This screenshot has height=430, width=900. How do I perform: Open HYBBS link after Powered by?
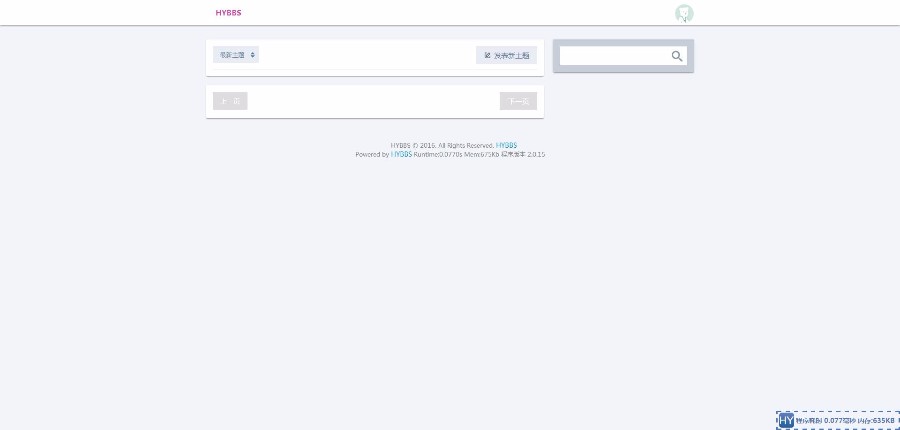point(401,154)
